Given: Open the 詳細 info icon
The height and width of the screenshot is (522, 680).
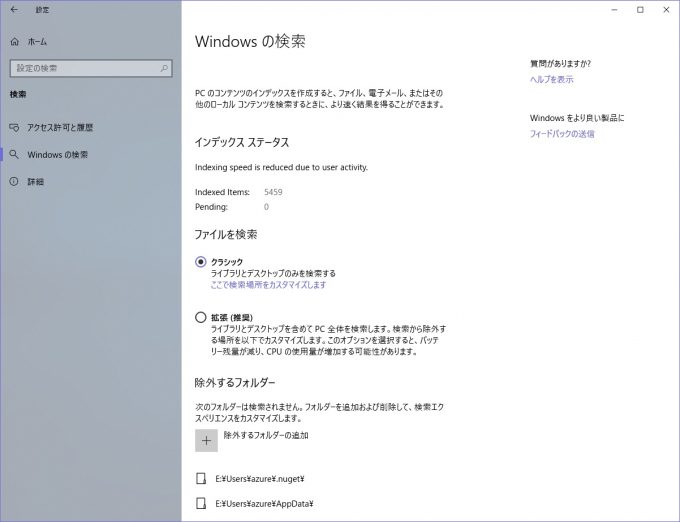Looking at the screenshot, I should 14,181.
